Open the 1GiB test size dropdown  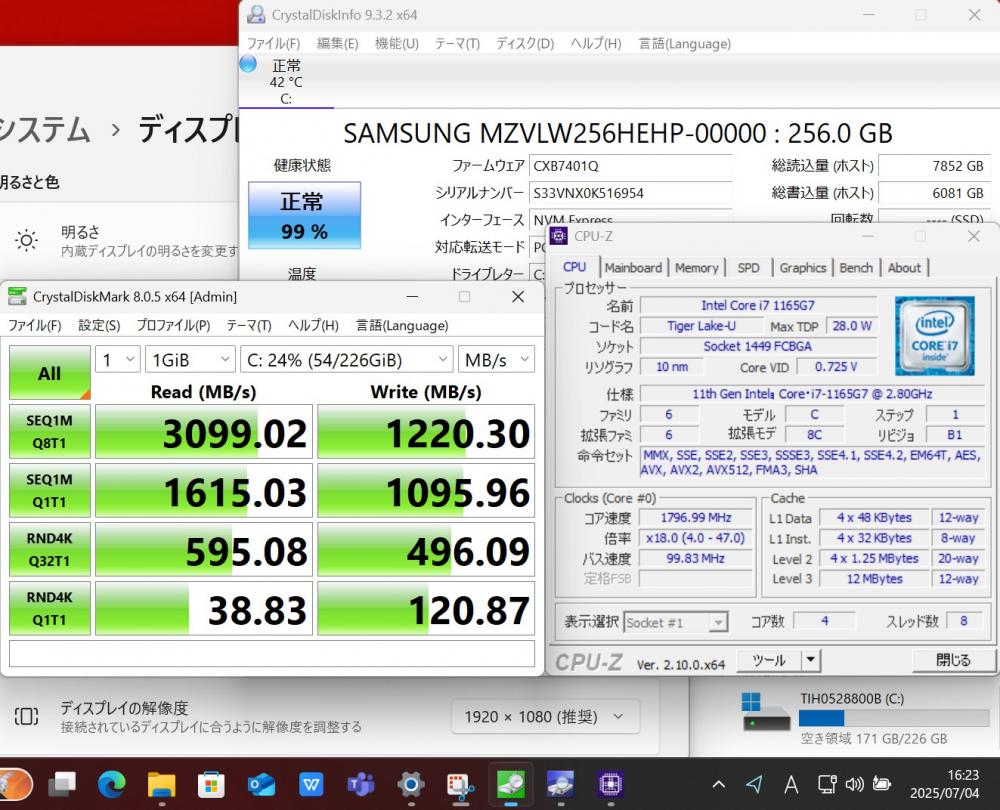pyautogui.click(x=190, y=360)
